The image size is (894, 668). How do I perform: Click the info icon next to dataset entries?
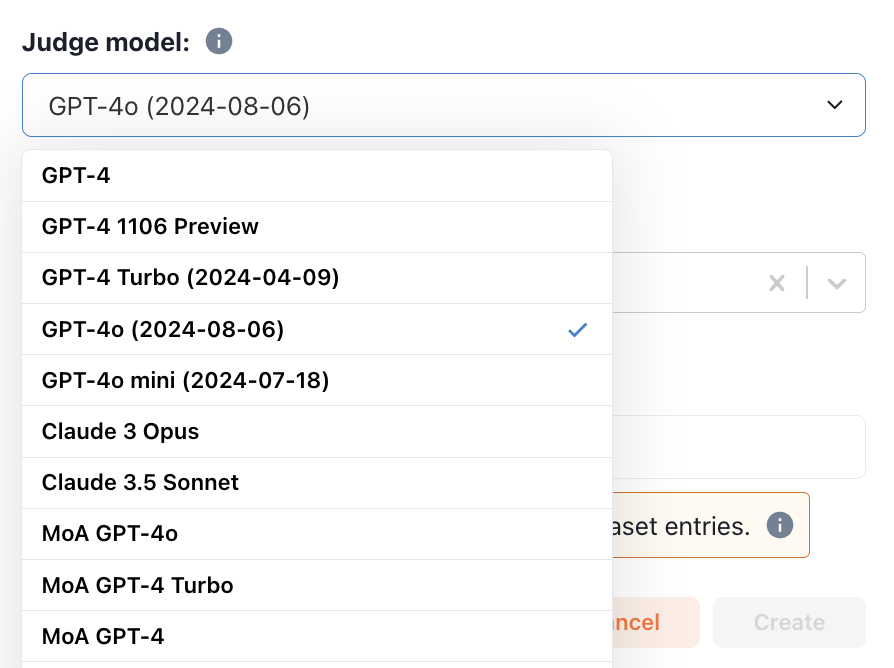click(780, 525)
